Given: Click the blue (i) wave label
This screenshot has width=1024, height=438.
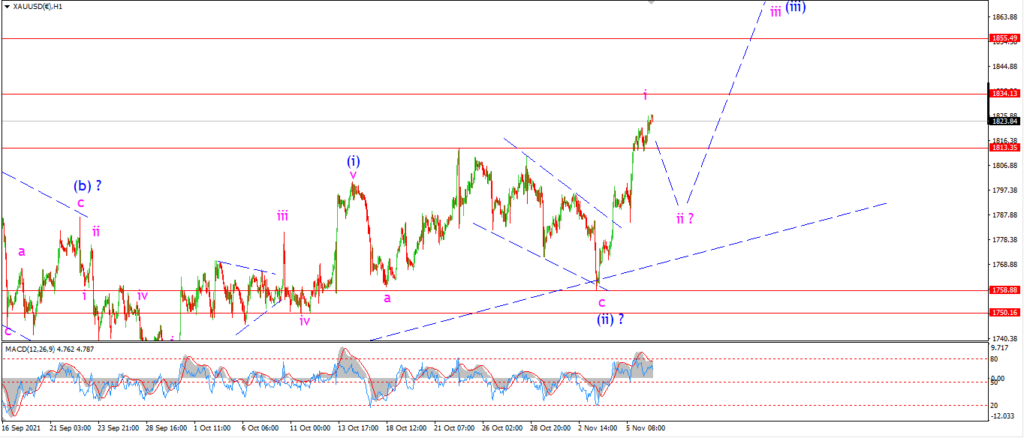Looking at the screenshot, I should 353,161.
